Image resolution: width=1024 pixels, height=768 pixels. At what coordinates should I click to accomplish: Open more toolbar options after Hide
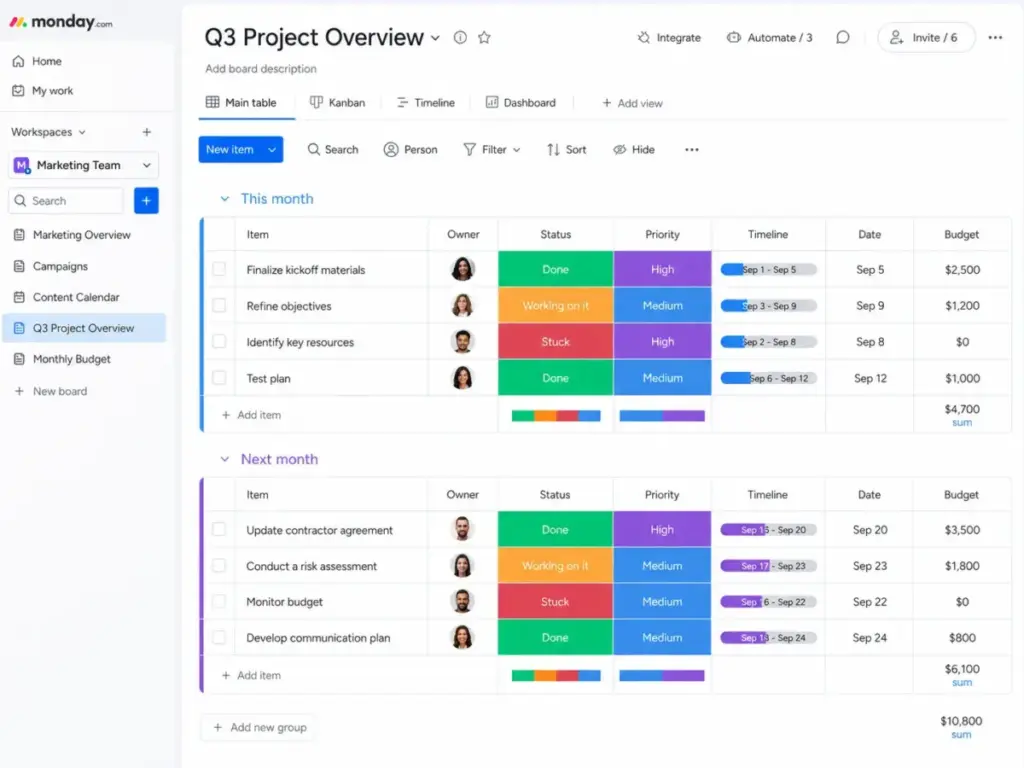pyautogui.click(x=692, y=150)
